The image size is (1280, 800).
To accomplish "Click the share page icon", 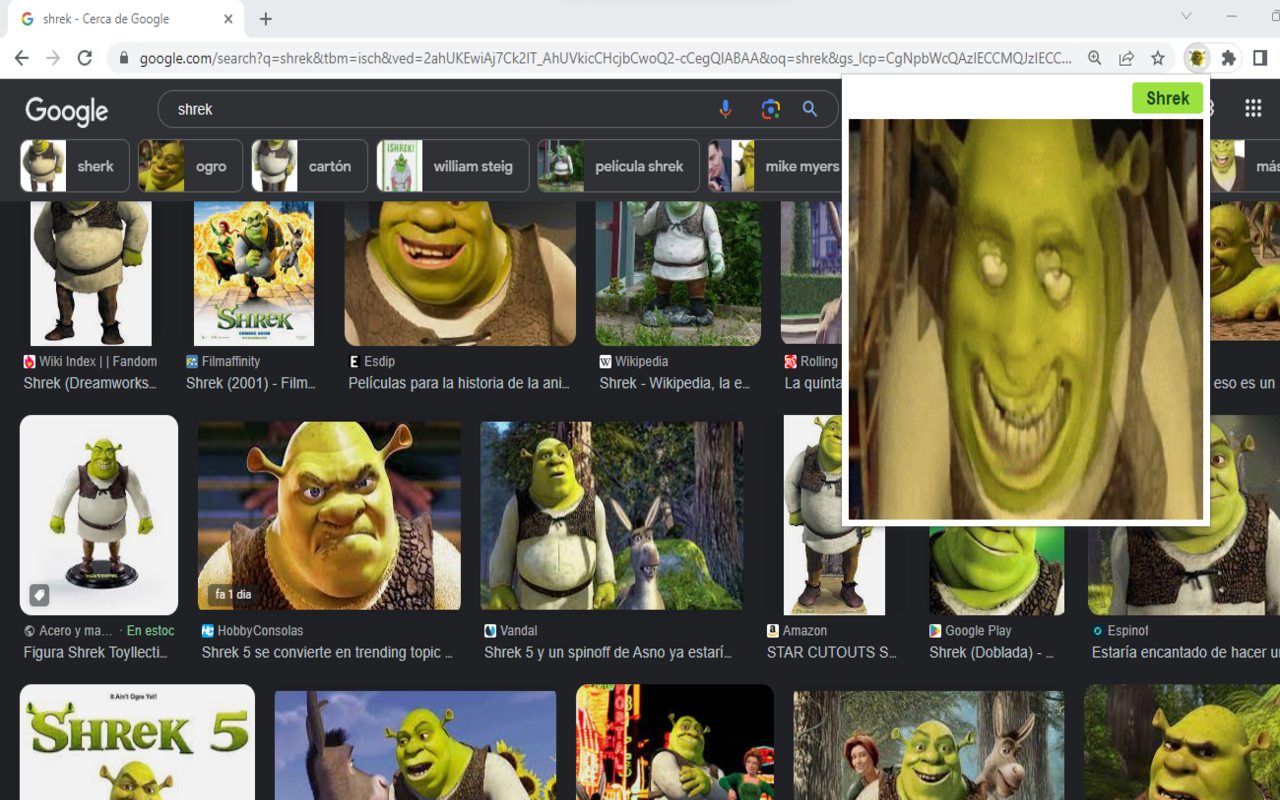I will (x=1126, y=58).
